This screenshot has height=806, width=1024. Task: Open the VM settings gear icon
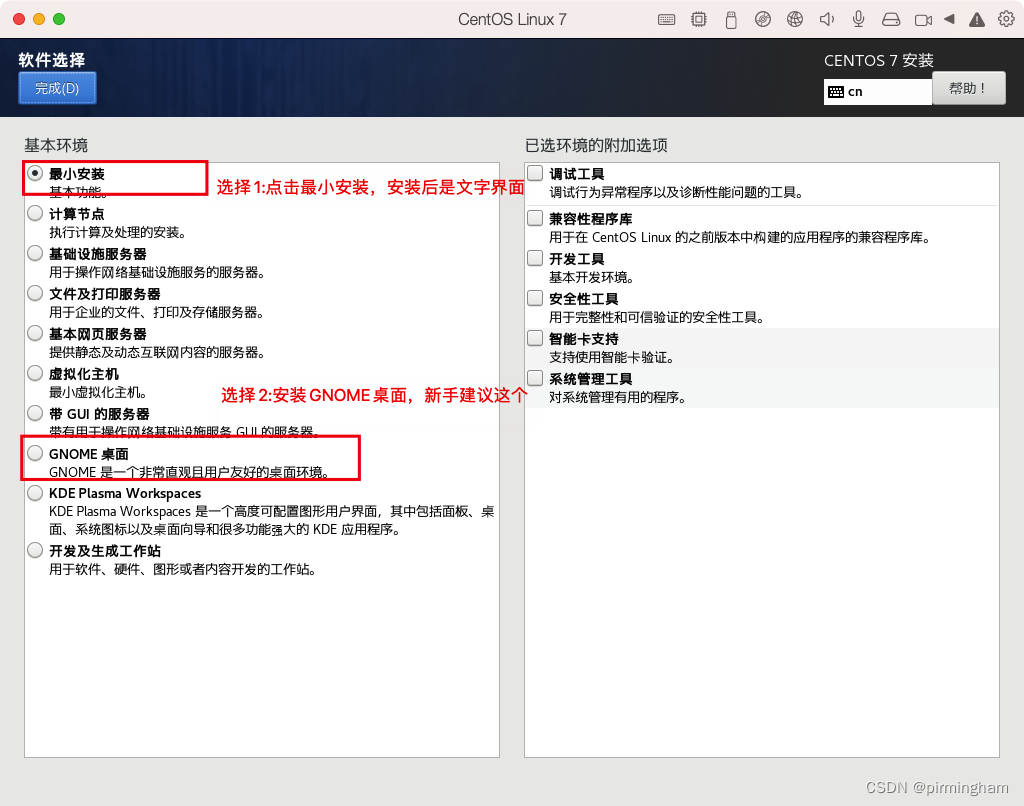coord(1006,19)
